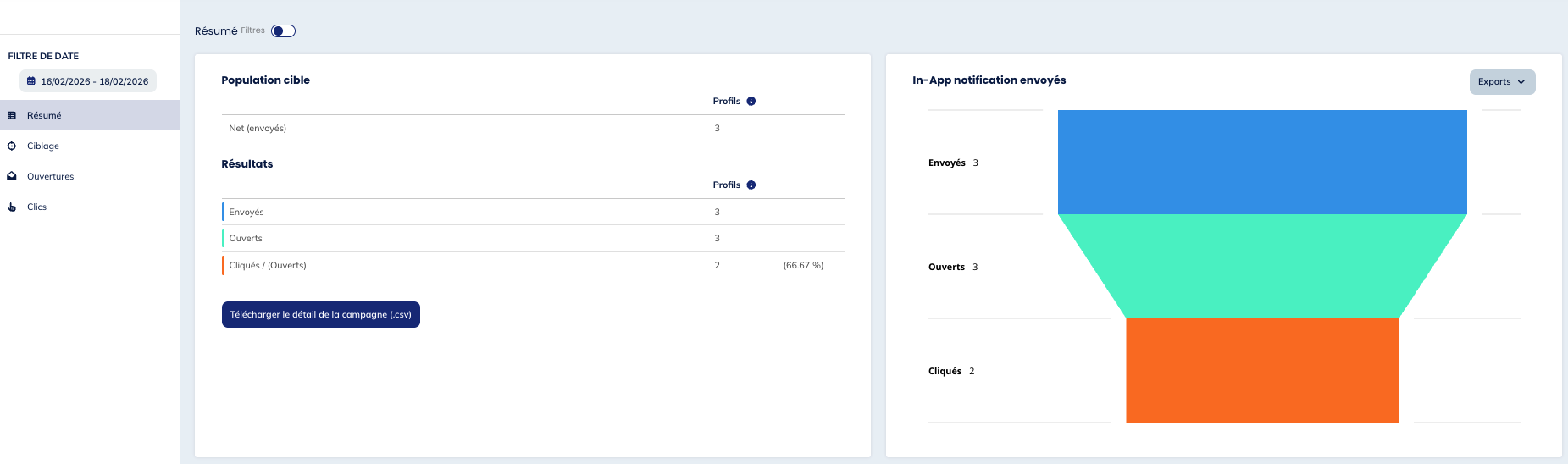Screen dimensions: 1568x464
Task: Click the blue Envoyés funnel segment
Action: tap(1262, 162)
